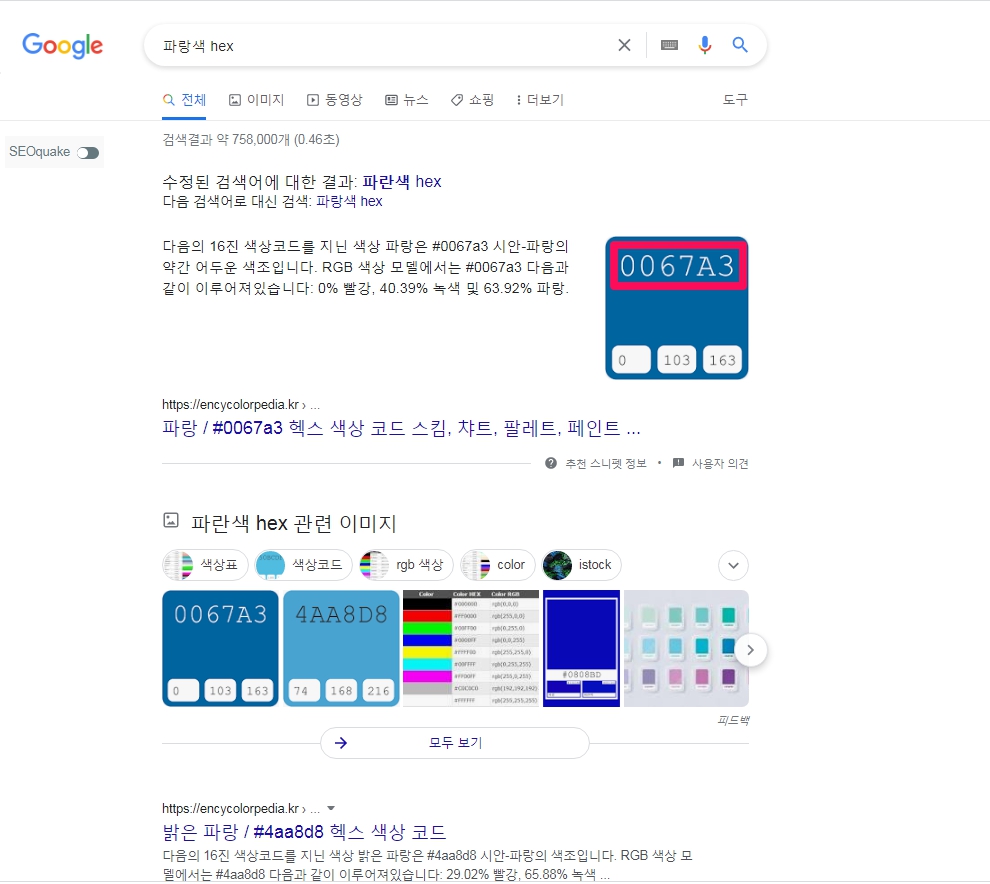990x884 pixels.
Task: Open the 더보기 menu
Action: coord(540,100)
